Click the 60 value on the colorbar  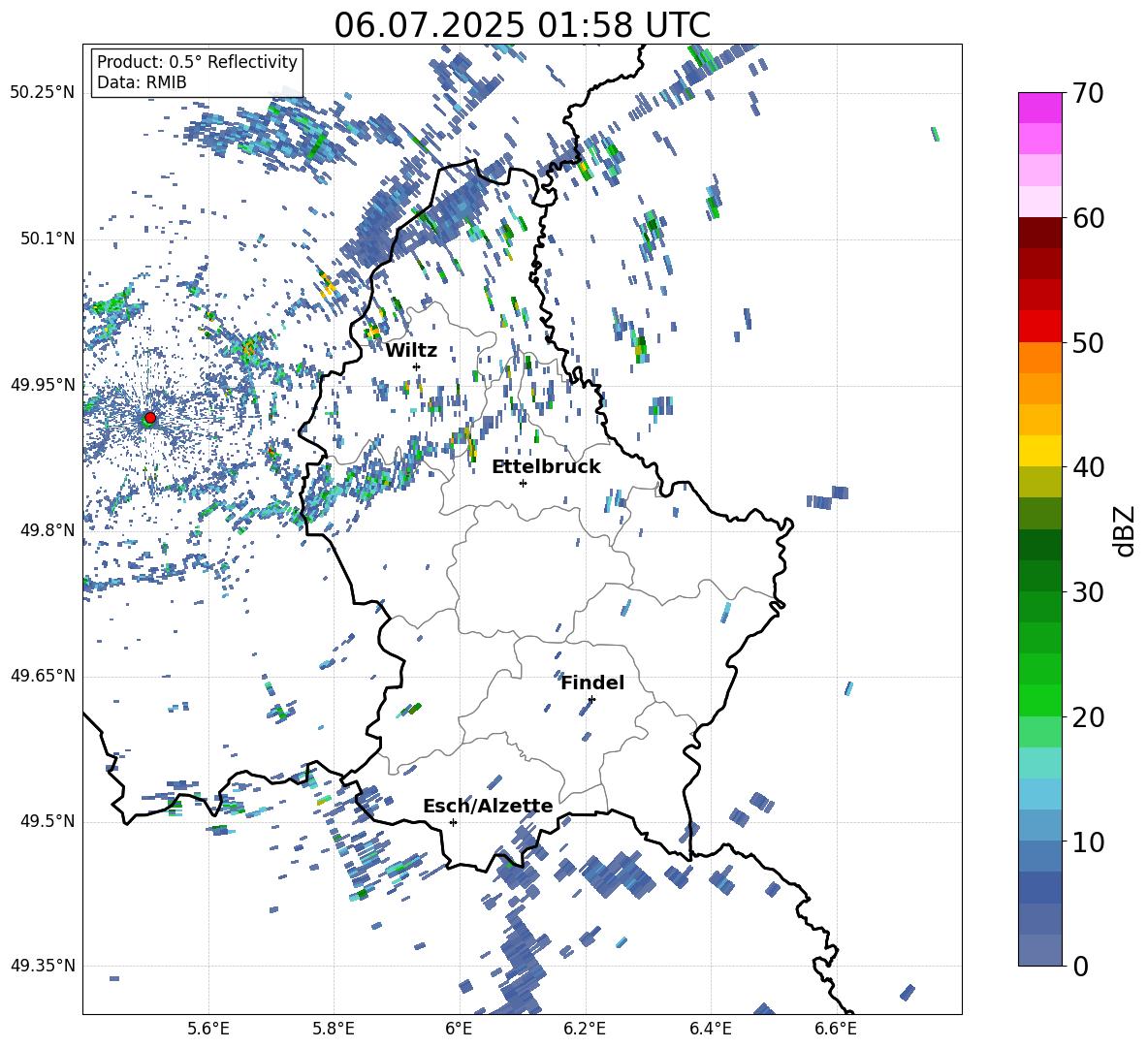[x=1089, y=218]
